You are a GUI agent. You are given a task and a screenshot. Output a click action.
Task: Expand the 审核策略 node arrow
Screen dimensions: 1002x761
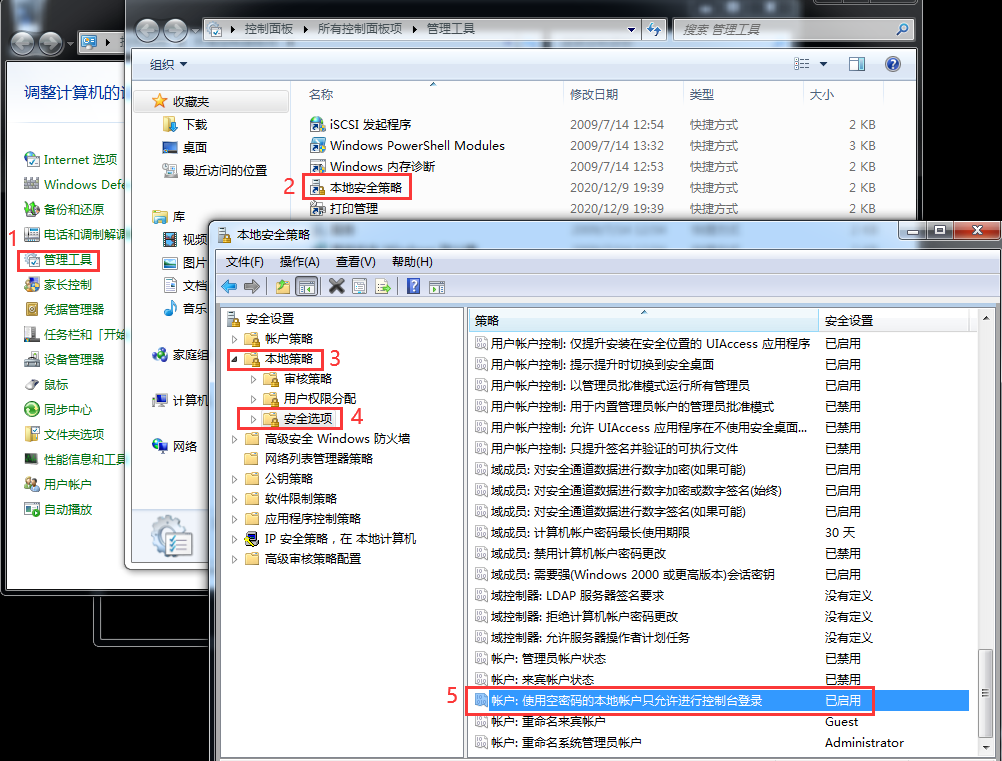point(254,380)
